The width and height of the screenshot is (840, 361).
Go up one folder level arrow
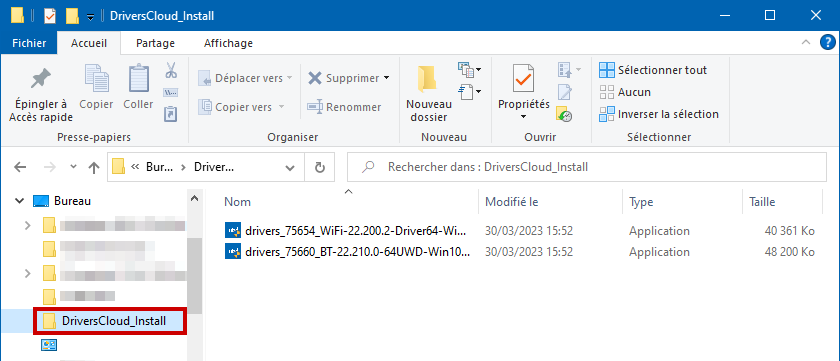(x=94, y=167)
